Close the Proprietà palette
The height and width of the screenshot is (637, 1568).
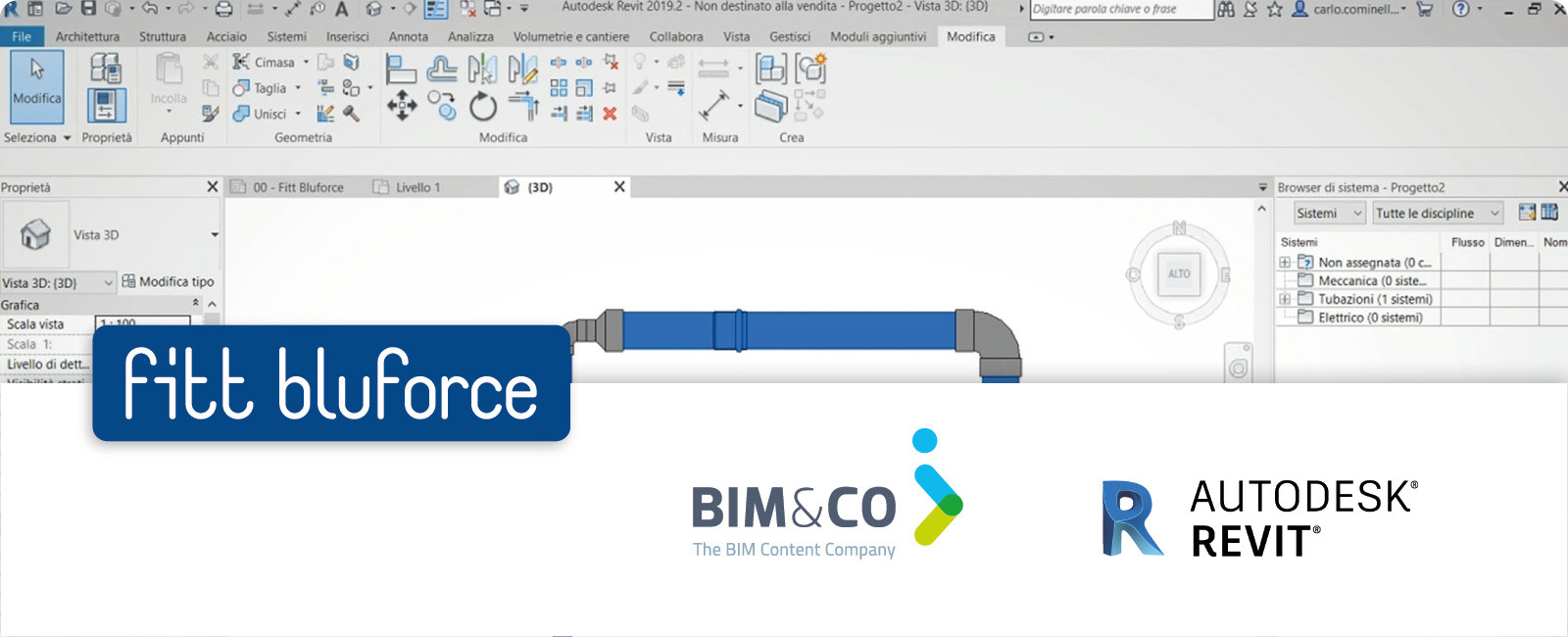click(x=213, y=186)
